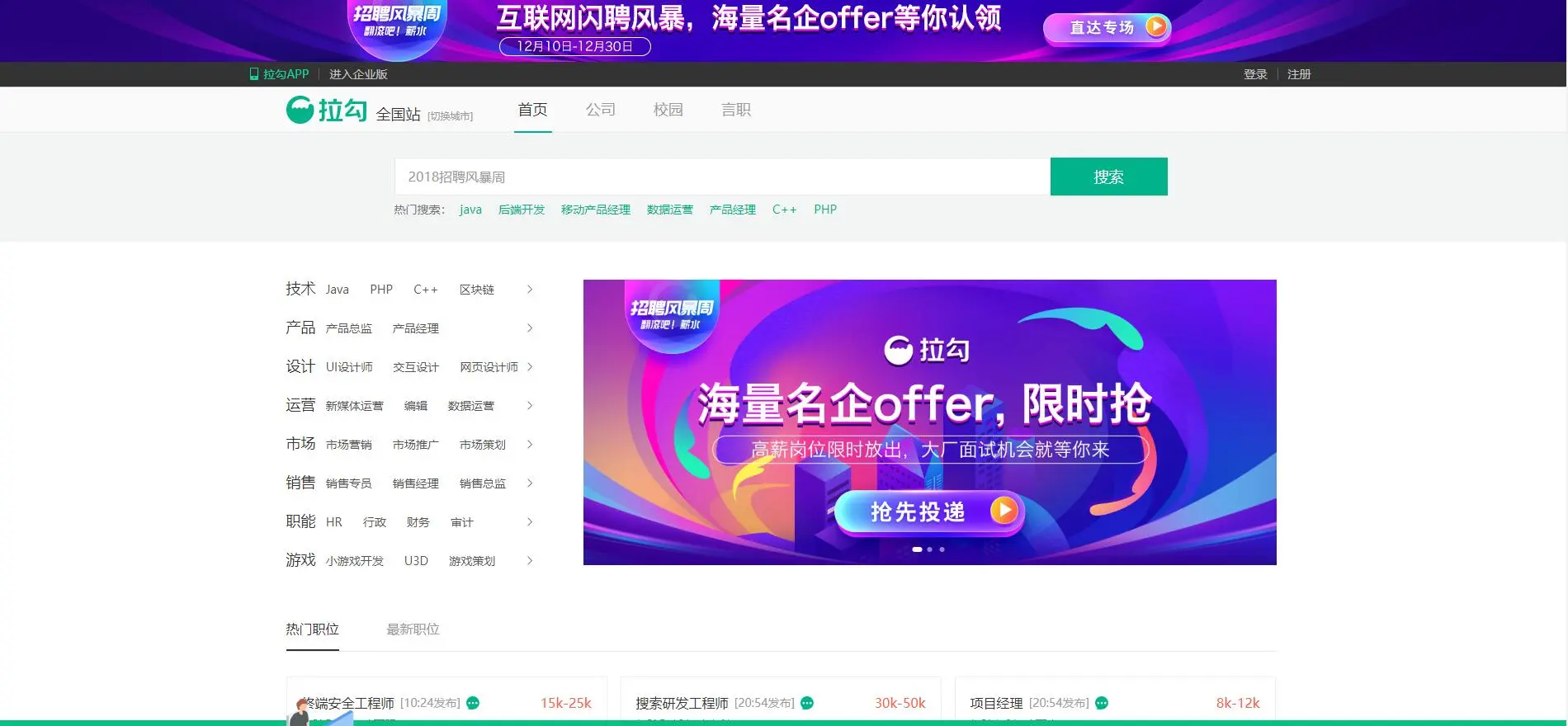Click chat icon next to 终端安全工程师

pyautogui.click(x=473, y=703)
